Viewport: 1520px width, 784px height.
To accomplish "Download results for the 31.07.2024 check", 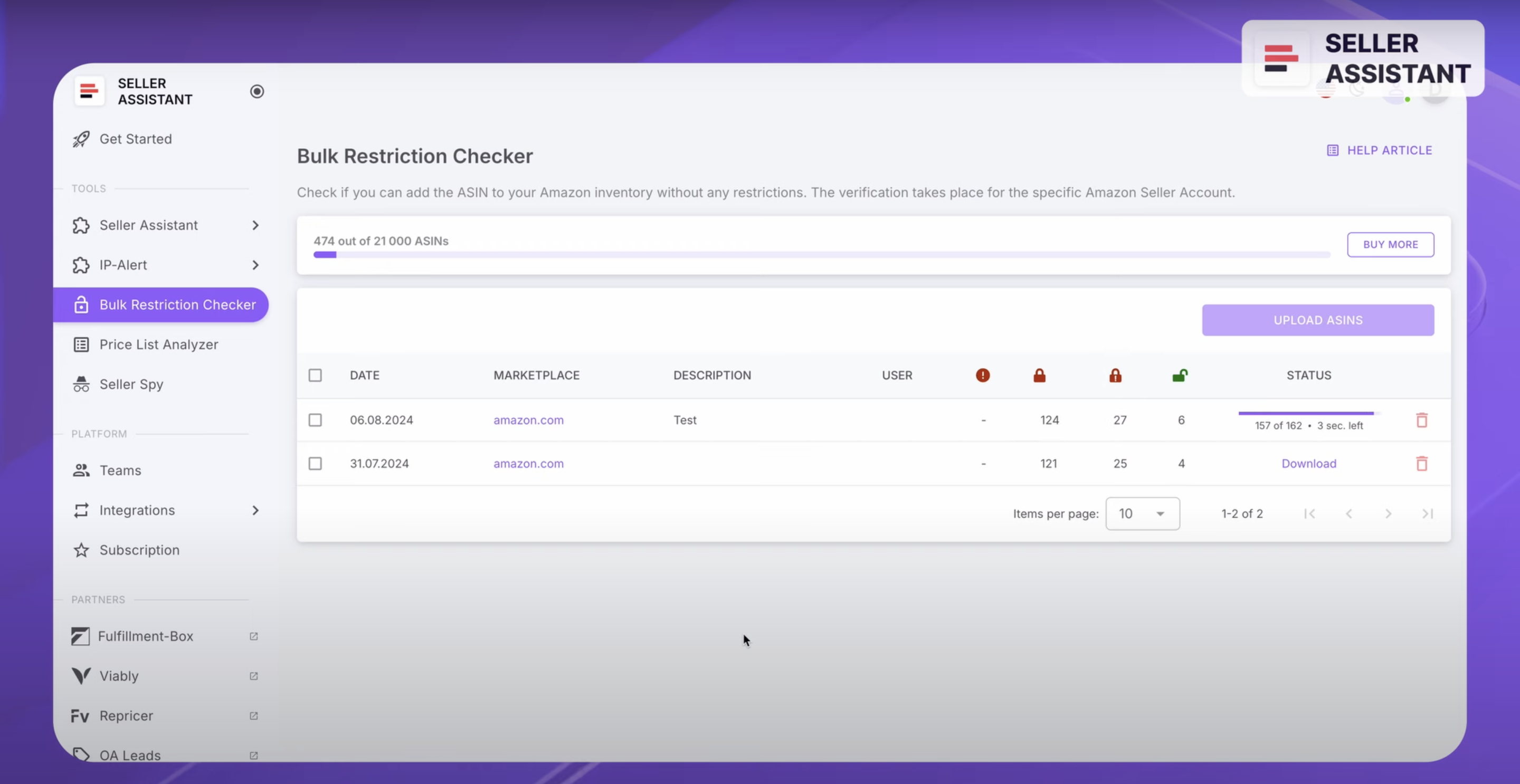I will tap(1309, 464).
